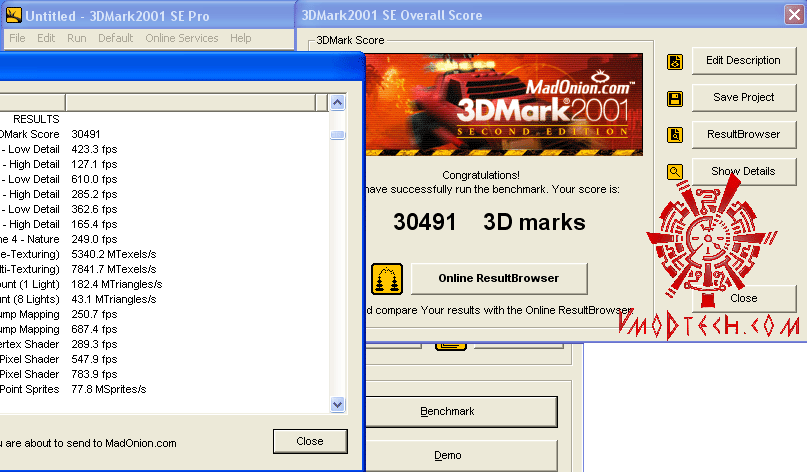
Task: Close the results details dialog
Action: [x=310, y=441]
